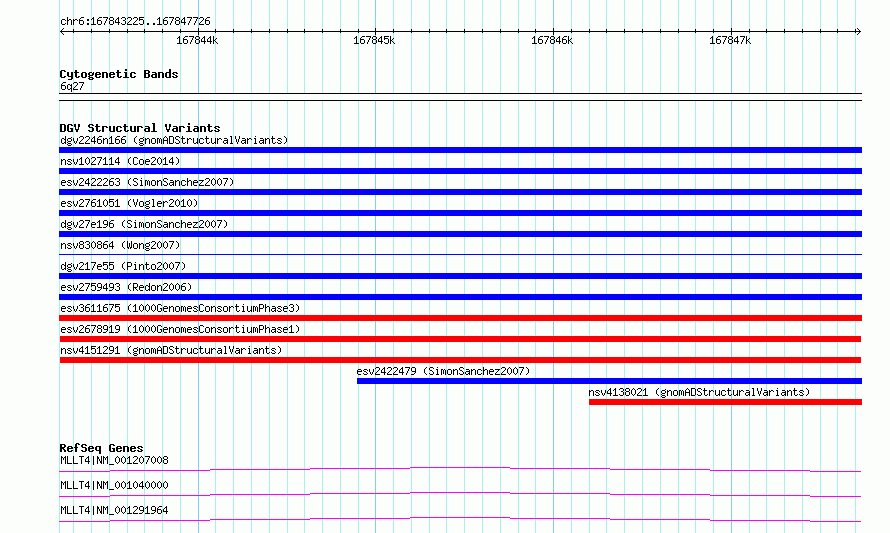Image resolution: width=890 pixels, height=533 pixels.
Task: Click magenta line of MLLT4|NM_001207008 transcript
Action: 460,469
